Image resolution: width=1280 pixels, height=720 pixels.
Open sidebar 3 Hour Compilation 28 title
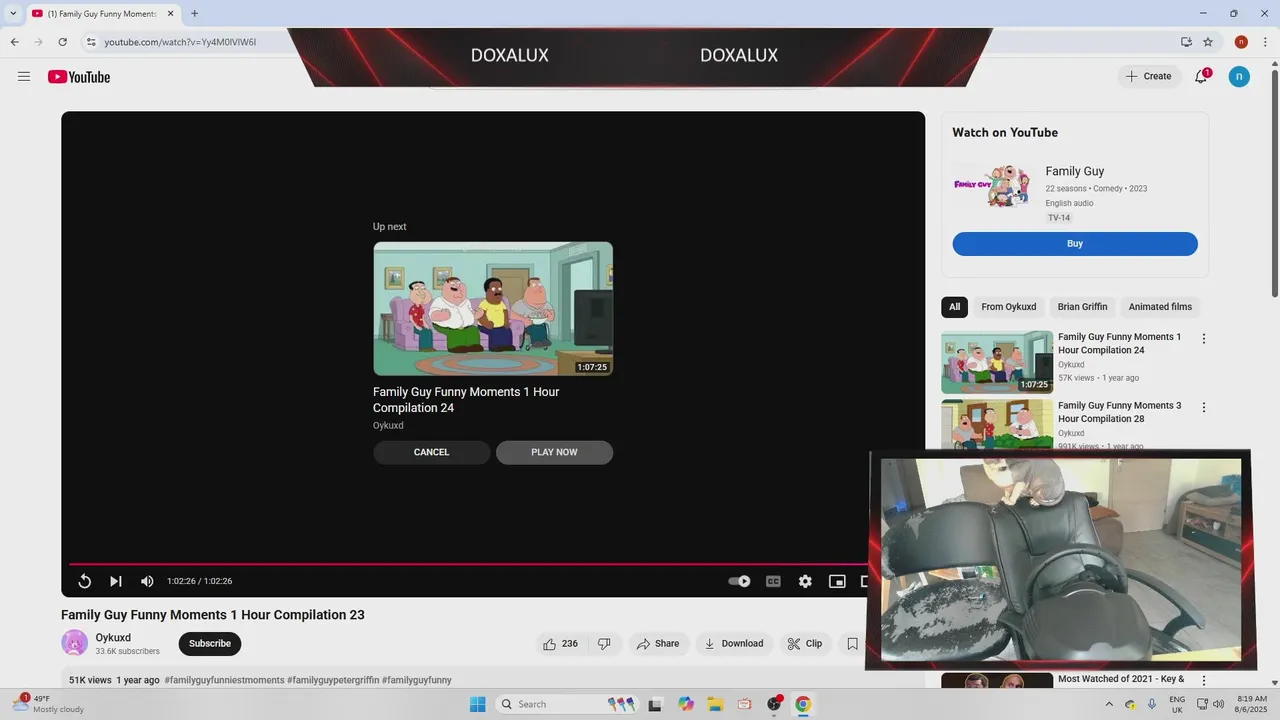[x=1119, y=412]
